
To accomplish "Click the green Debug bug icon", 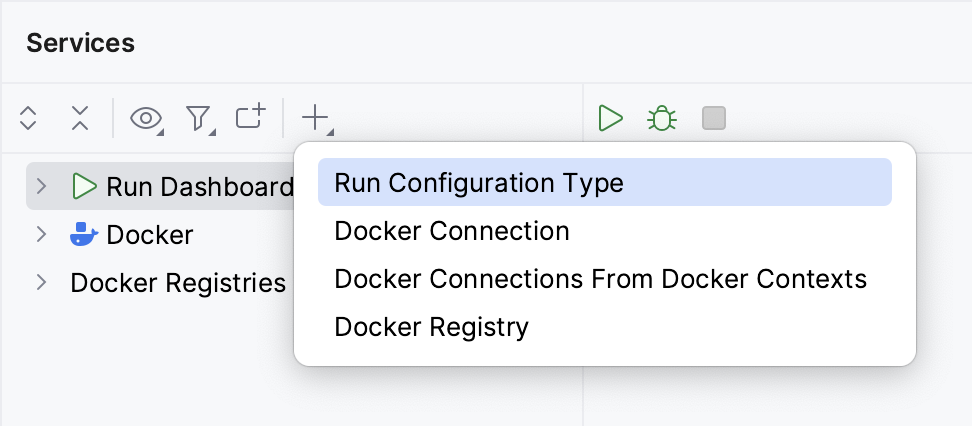I will point(661,119).
